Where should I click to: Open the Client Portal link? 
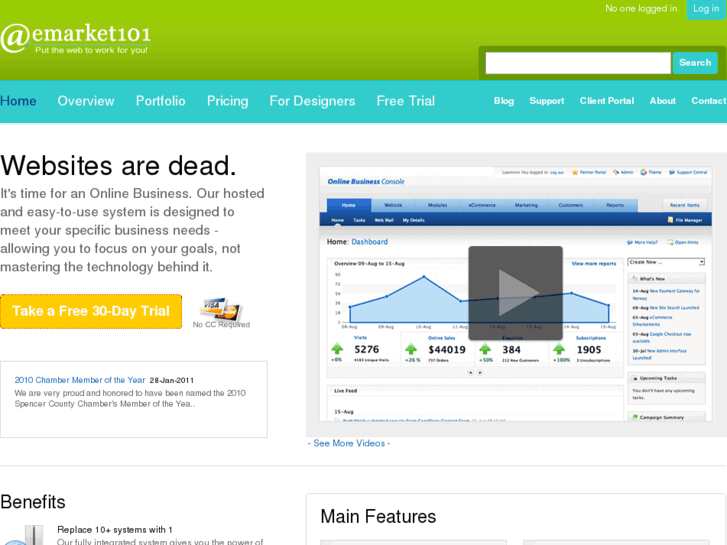[606, 101]
